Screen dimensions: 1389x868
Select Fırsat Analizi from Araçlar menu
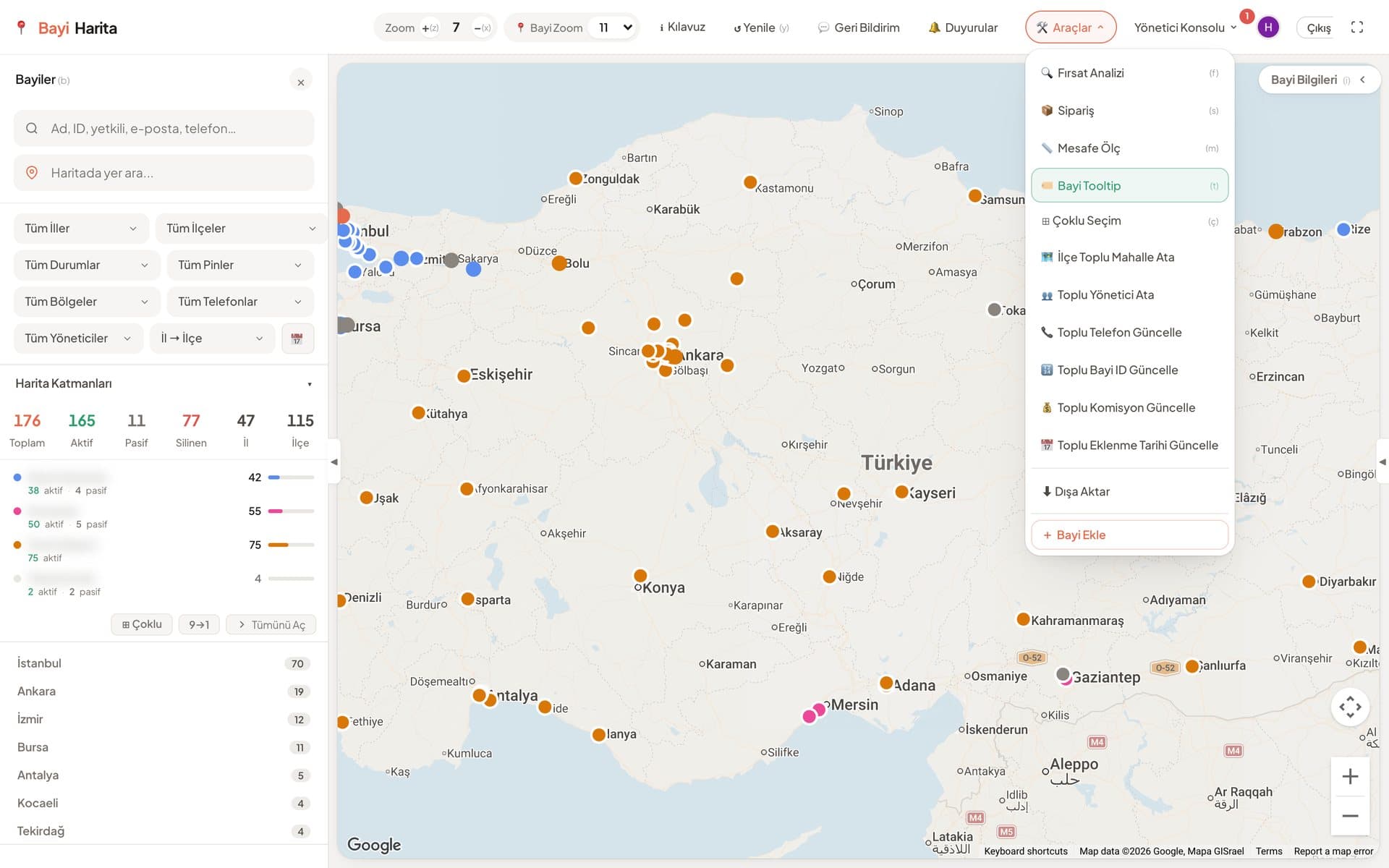point(1129,73)
